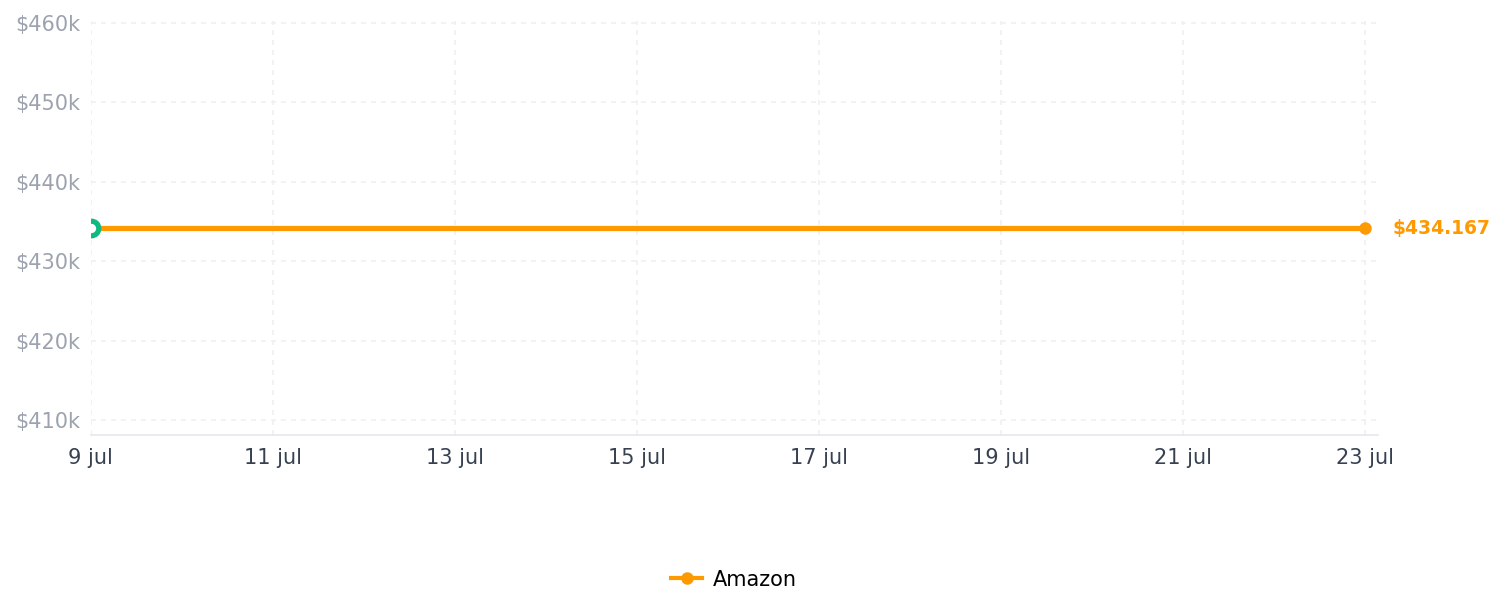Click the $450k y-axis label
The height and width of the screenshot is (613, 1505).
tap(48, 103)
